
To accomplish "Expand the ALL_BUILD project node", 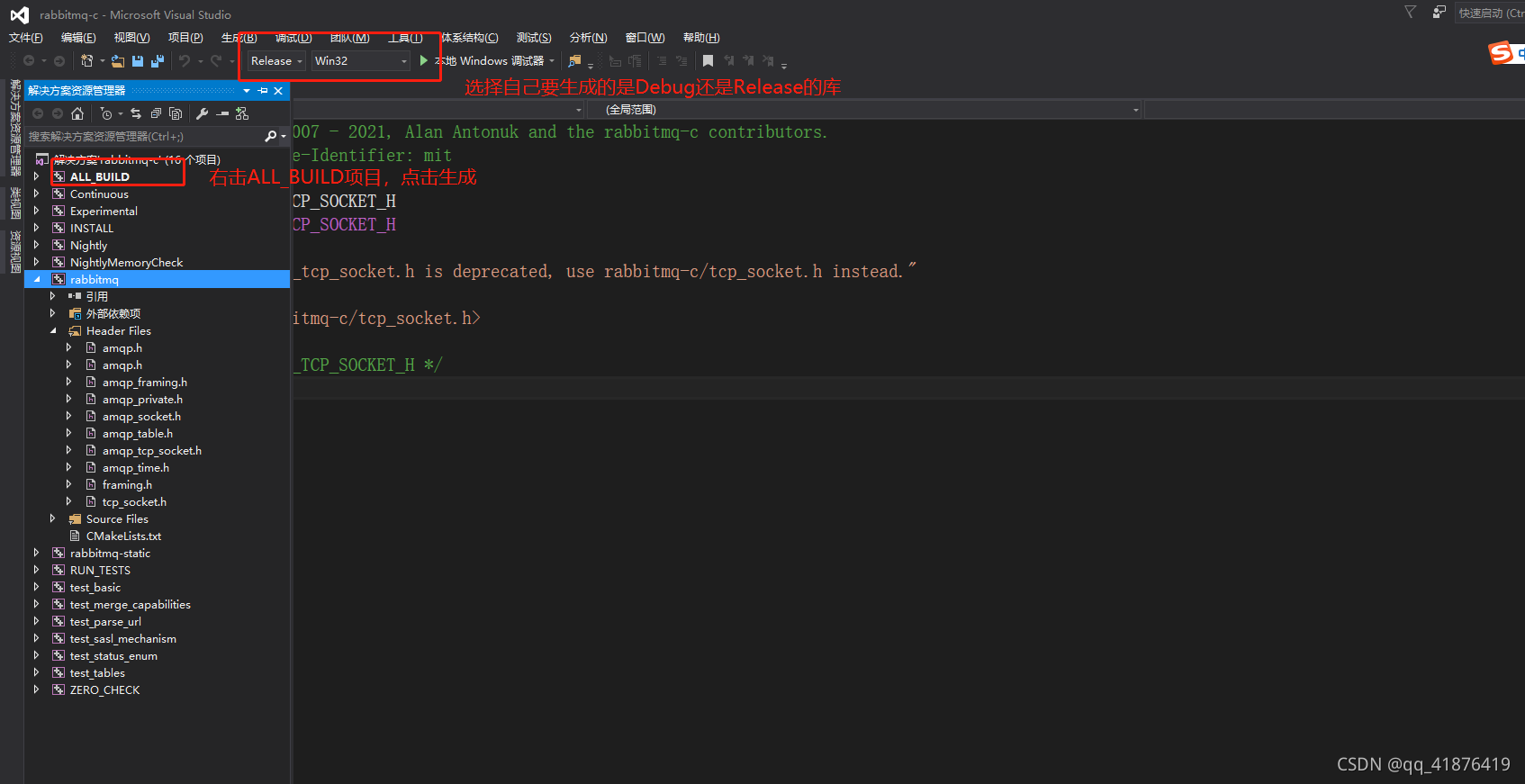I will [x=36, y=176].
